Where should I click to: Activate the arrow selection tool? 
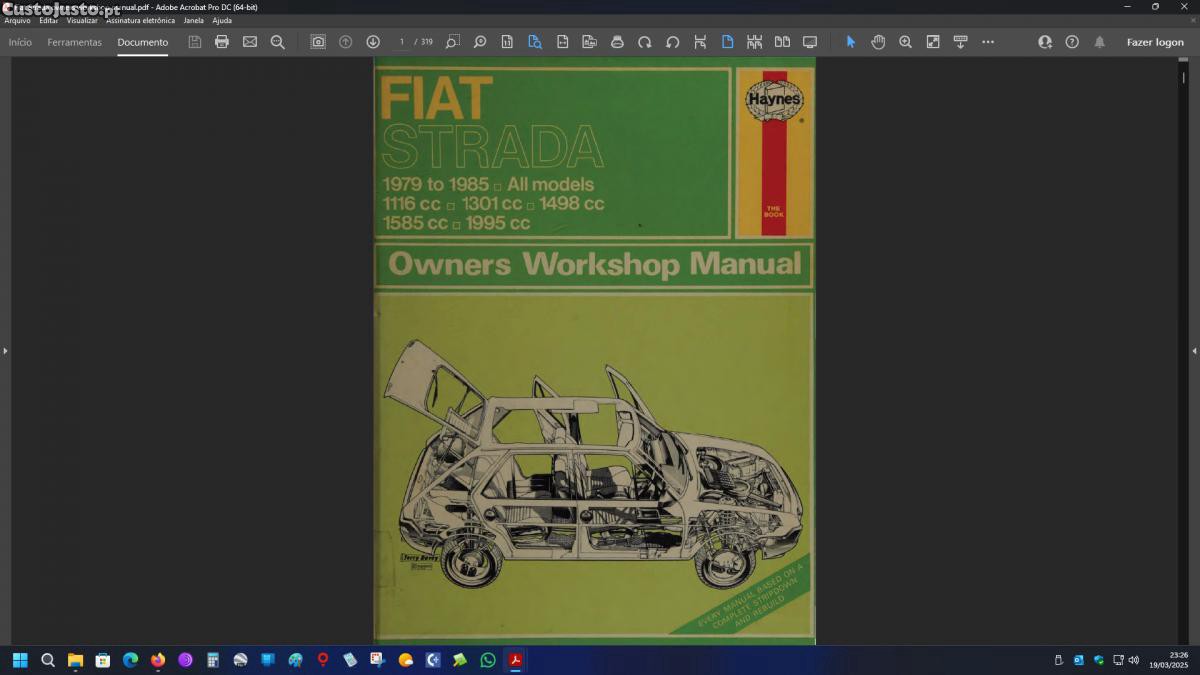tap(851, 42)
